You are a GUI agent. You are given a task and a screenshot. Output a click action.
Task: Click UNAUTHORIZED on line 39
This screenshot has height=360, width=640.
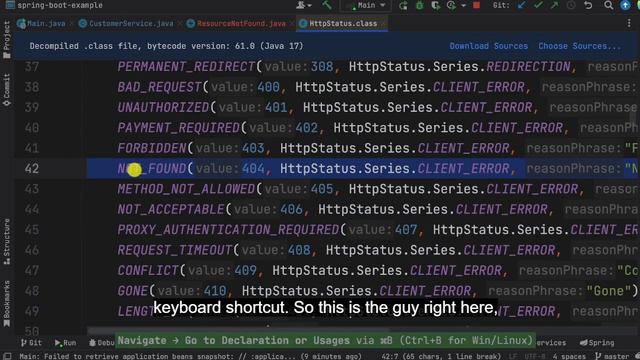(163, 107)
